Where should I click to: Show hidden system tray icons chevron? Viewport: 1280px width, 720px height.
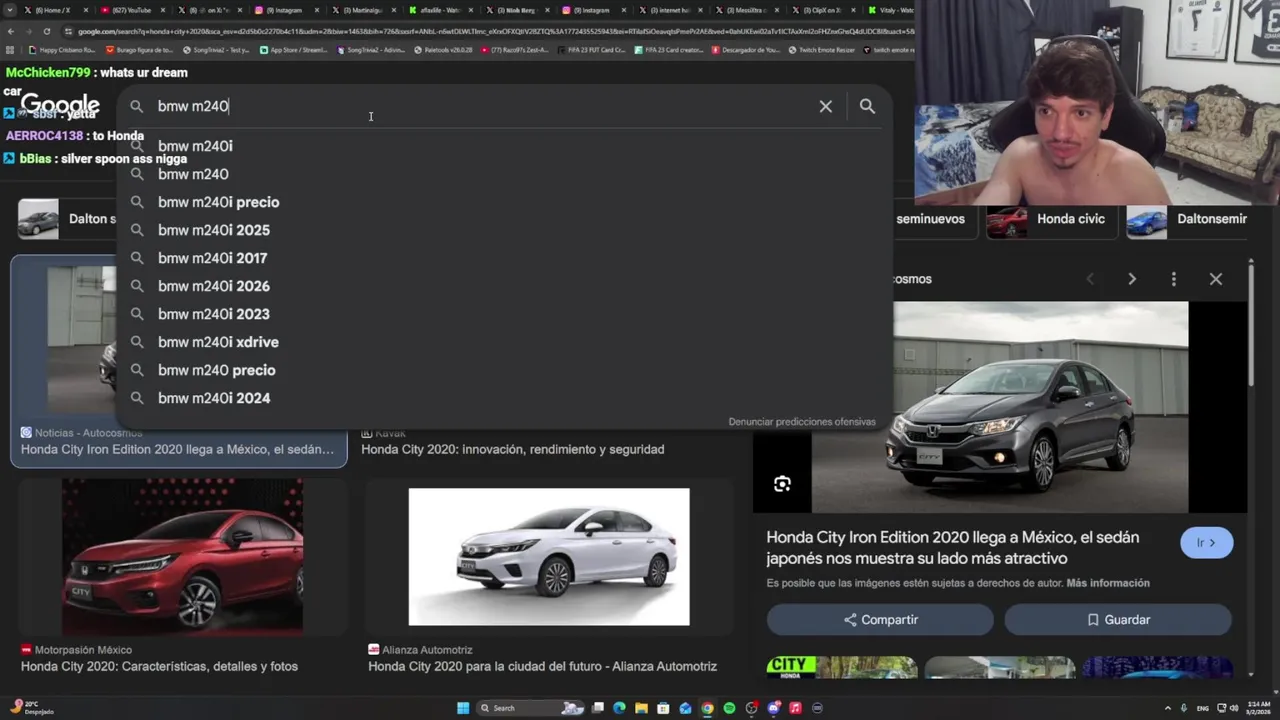(x=1167, y=708)
